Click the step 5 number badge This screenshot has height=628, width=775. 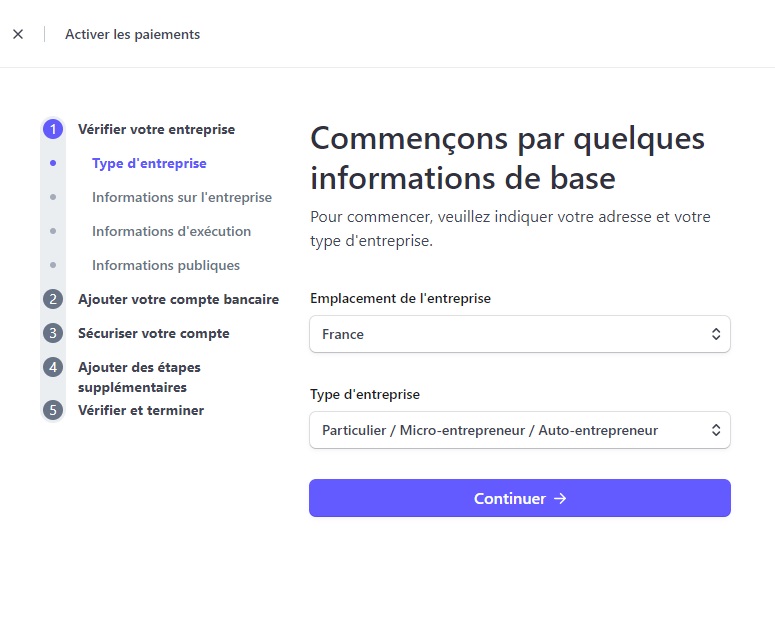[x=53, y=410]
